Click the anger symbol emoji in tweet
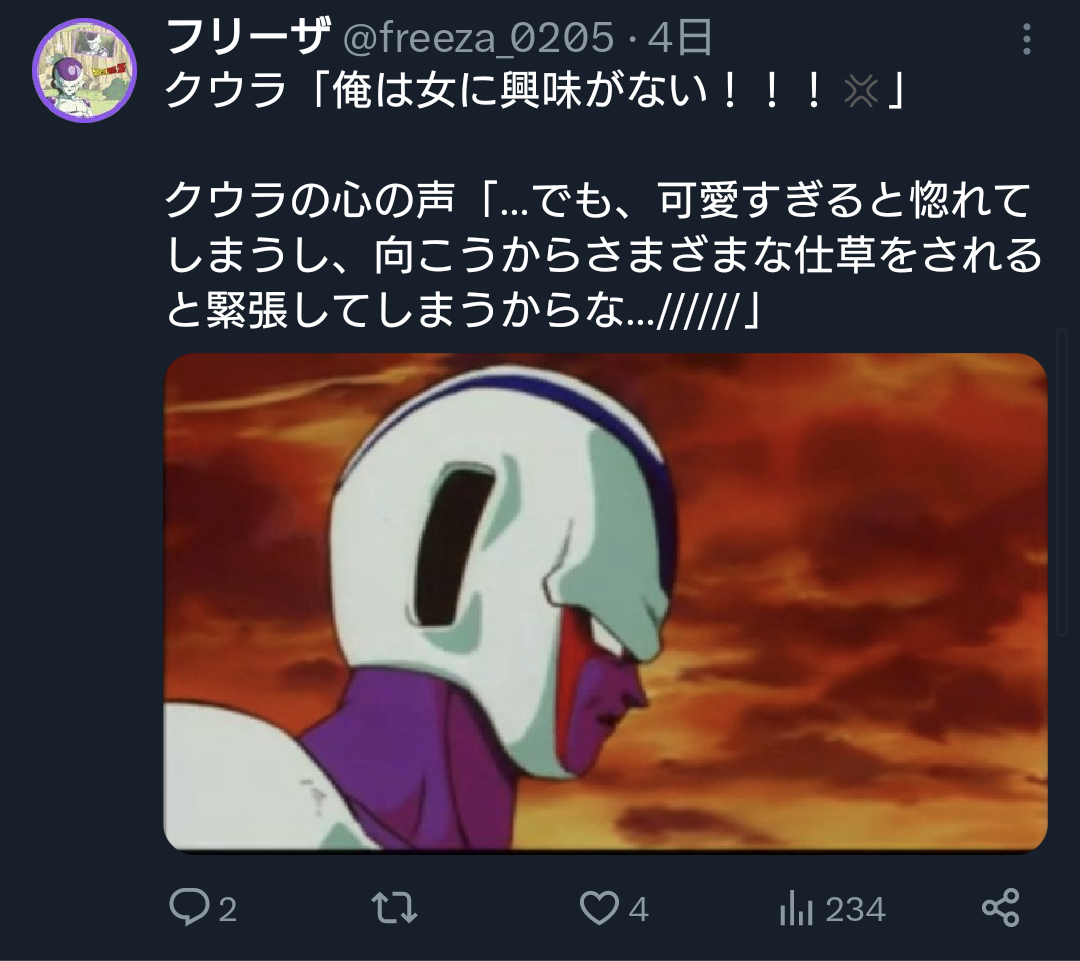This screenshot has width=1080, height=961. tap(860, 91)
